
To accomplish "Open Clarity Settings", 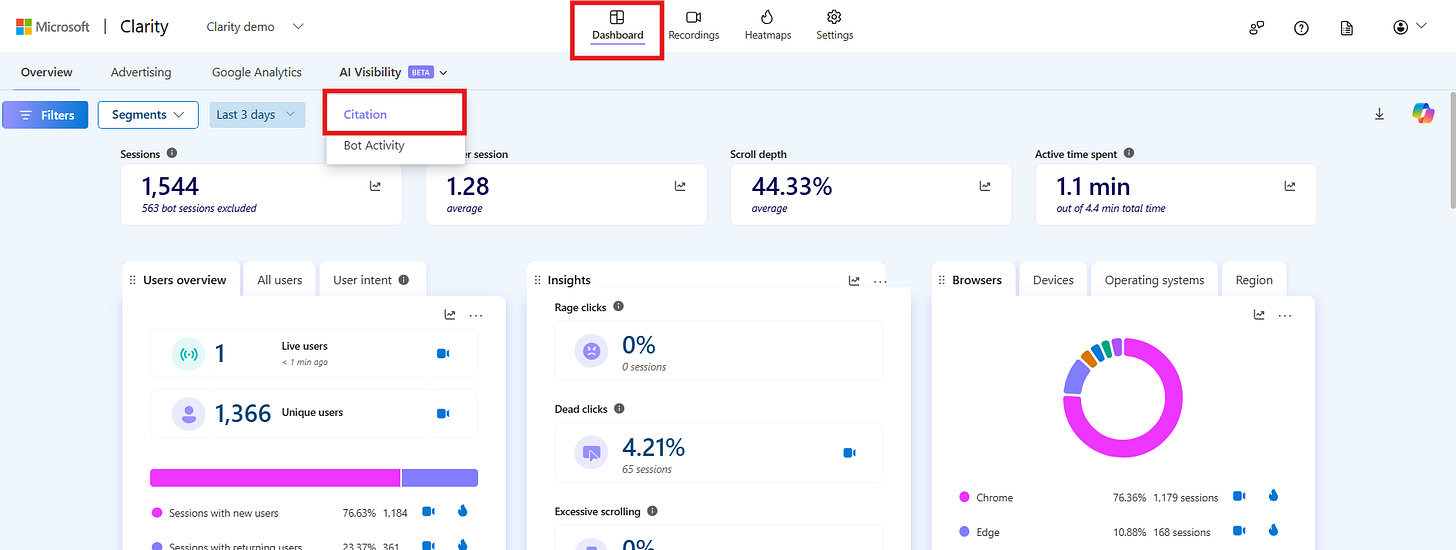I will coord(834,26).
